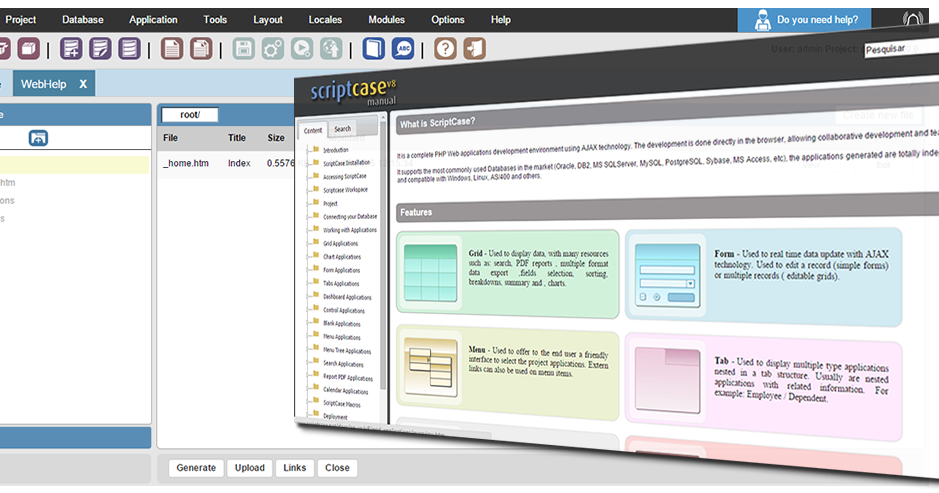
Task: Click the Do you need help? button
Action: [804, 20]
